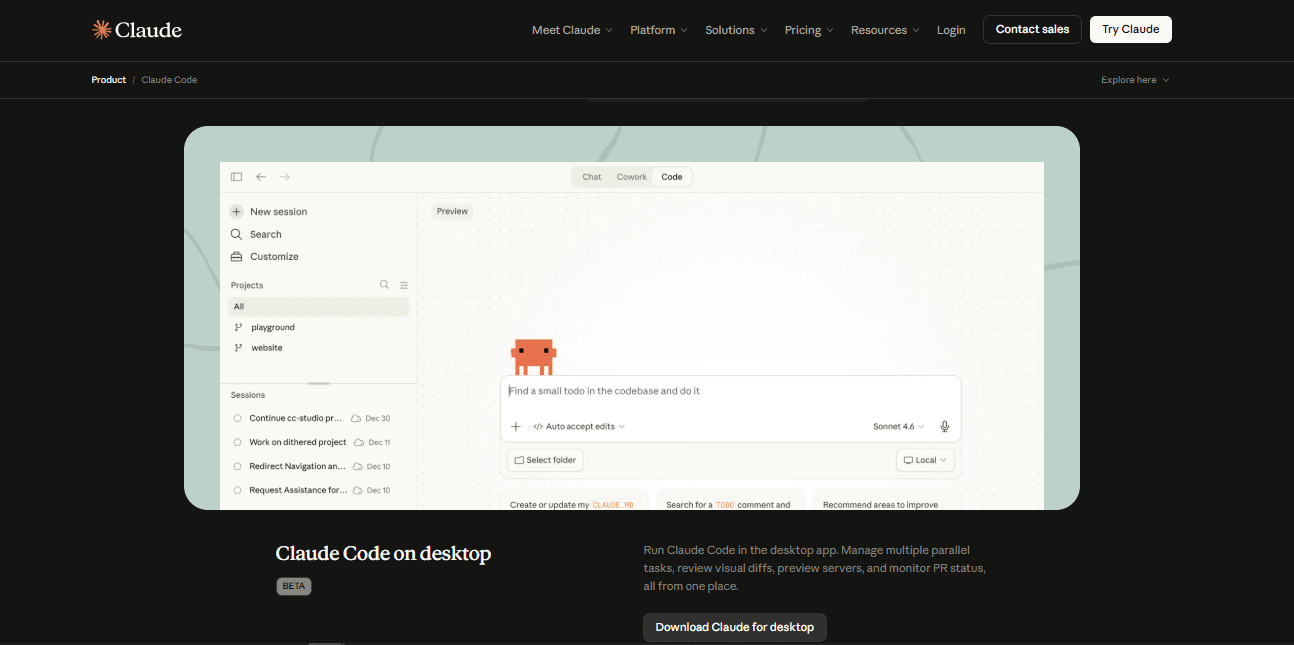This screenshot has height=645, width=1294.
Task: Open the Resources dropdown menu
Action: pyautogui.click(x=885, y=30)
